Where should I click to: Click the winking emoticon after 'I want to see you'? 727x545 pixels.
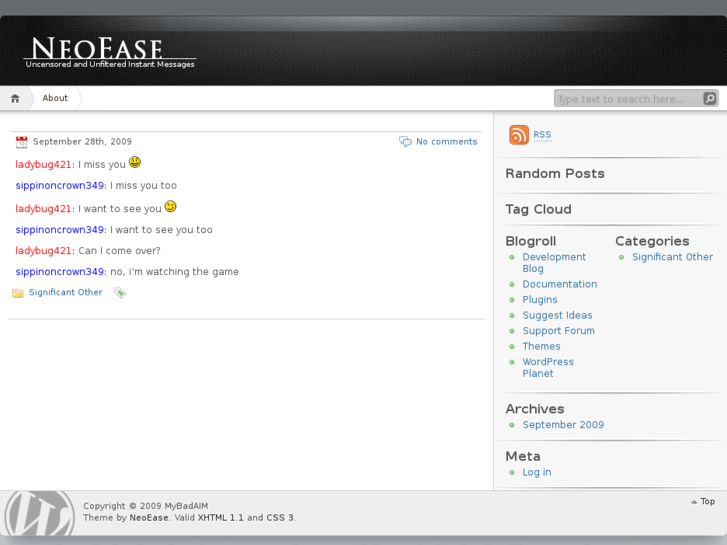pyautogui.click(x=171, y=206)
